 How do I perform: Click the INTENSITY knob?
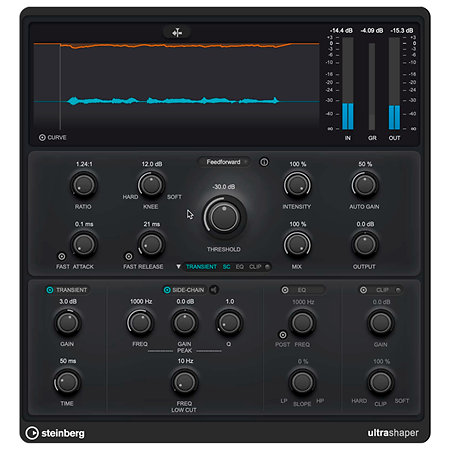pyautogui.click(x=297, y=185)
